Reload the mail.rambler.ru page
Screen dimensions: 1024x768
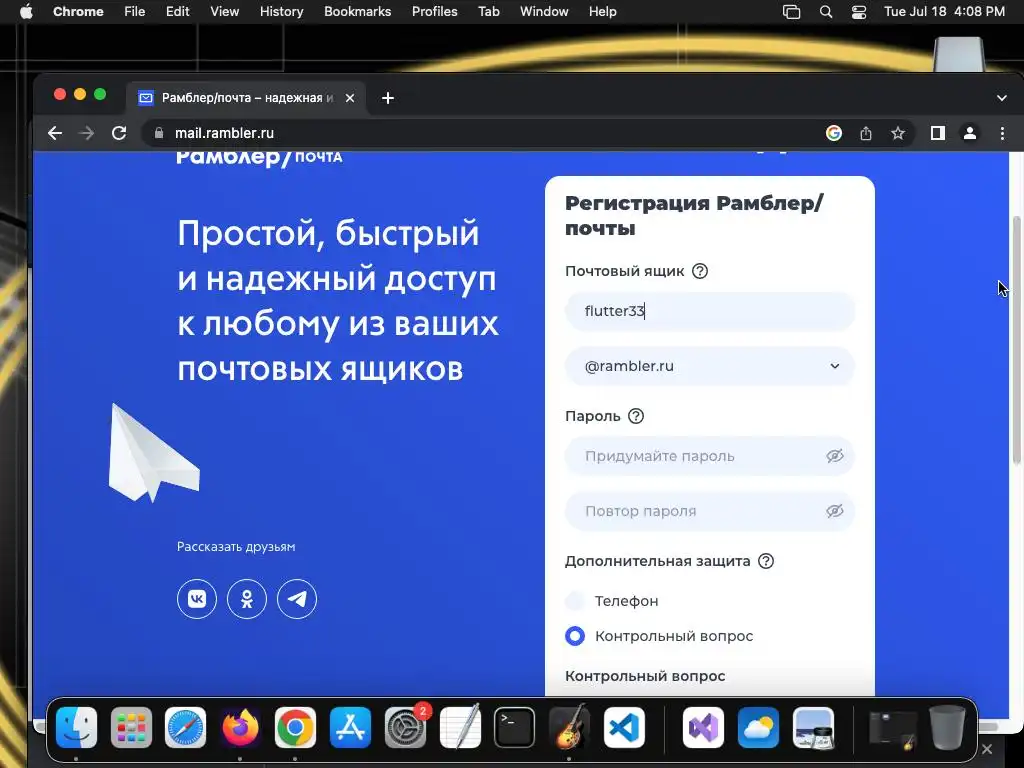click(x=119, y=133)
